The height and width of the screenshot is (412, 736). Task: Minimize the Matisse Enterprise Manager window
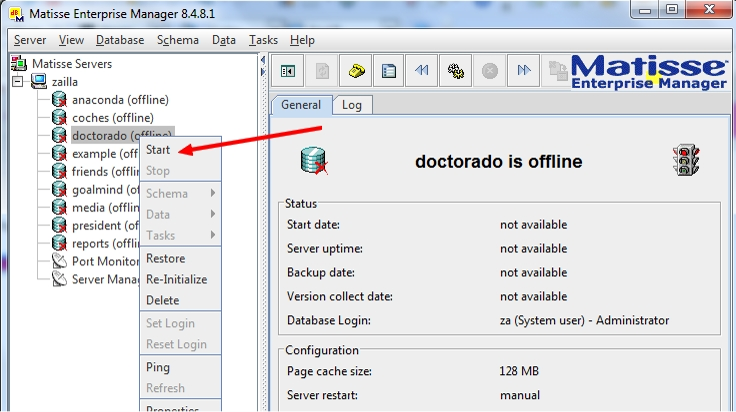[645, 9]
